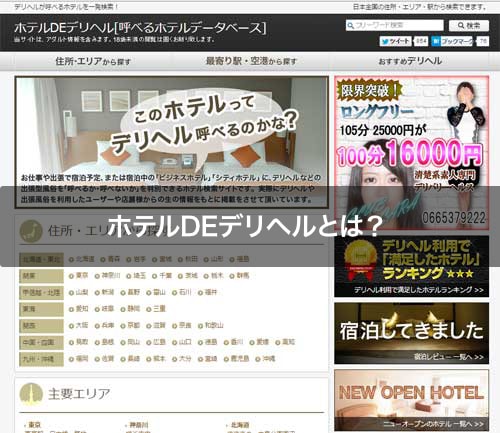Click the 関東 region label
Screen dimensions: 500x433
[41, 276]
